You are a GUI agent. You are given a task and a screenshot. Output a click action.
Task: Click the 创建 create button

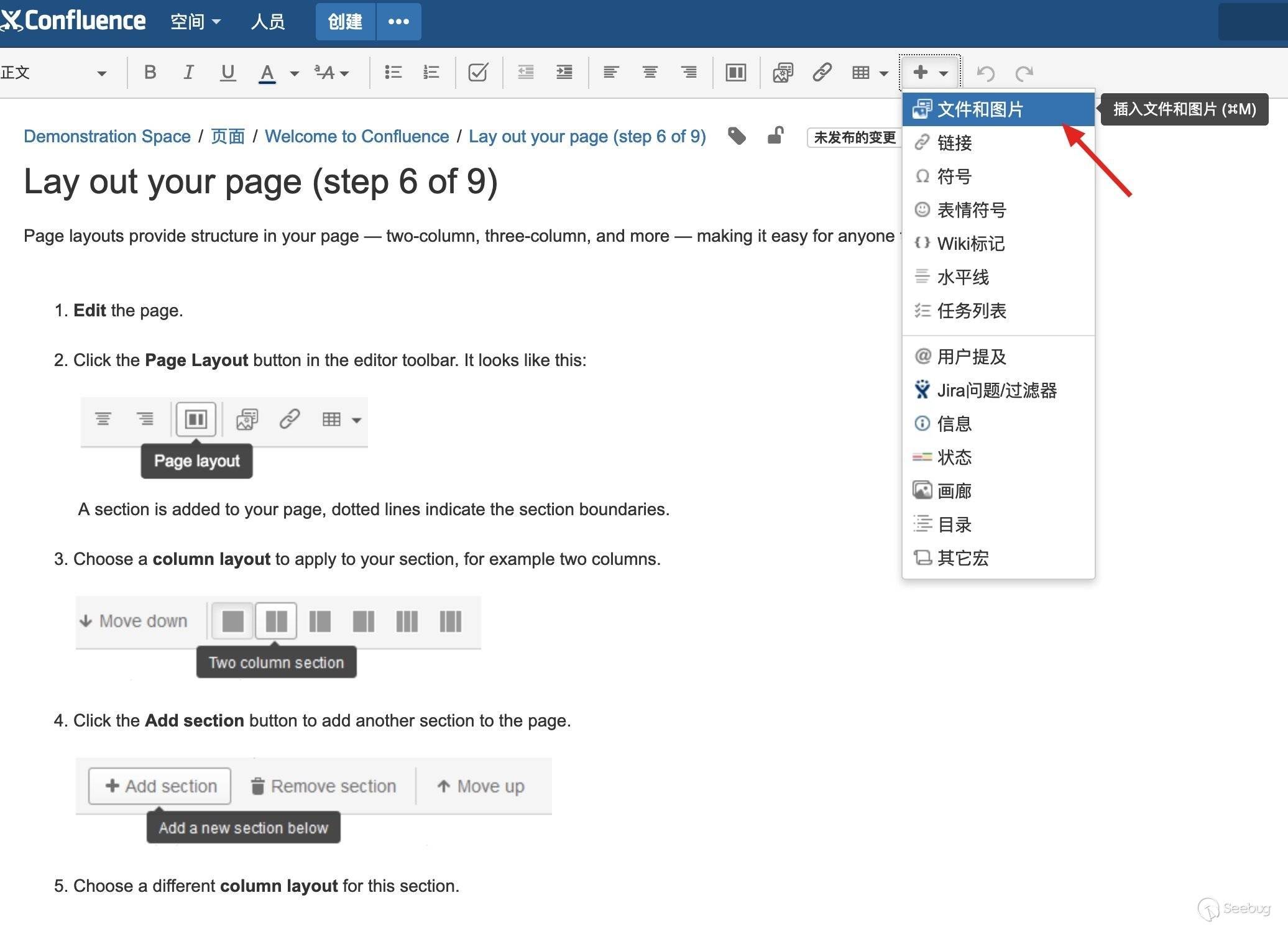tap(345, 22)
